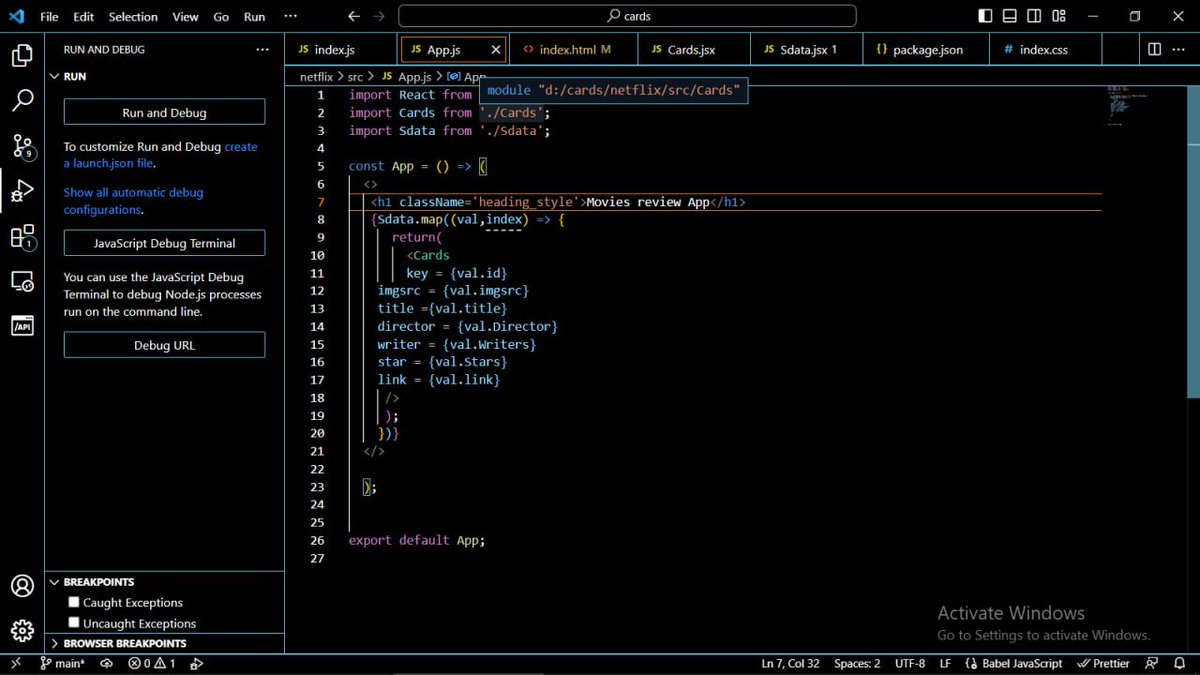Click Prettier in the status bar
Image resolution: width=1200 pixels, height=675 pixels.
click(x=1103, y=663)
